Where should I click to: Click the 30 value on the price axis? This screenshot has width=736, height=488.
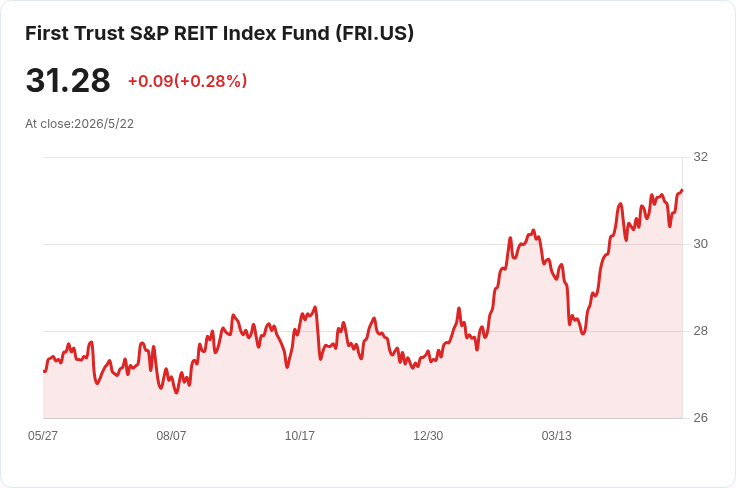pyautogui.click(x=700, y=244)
